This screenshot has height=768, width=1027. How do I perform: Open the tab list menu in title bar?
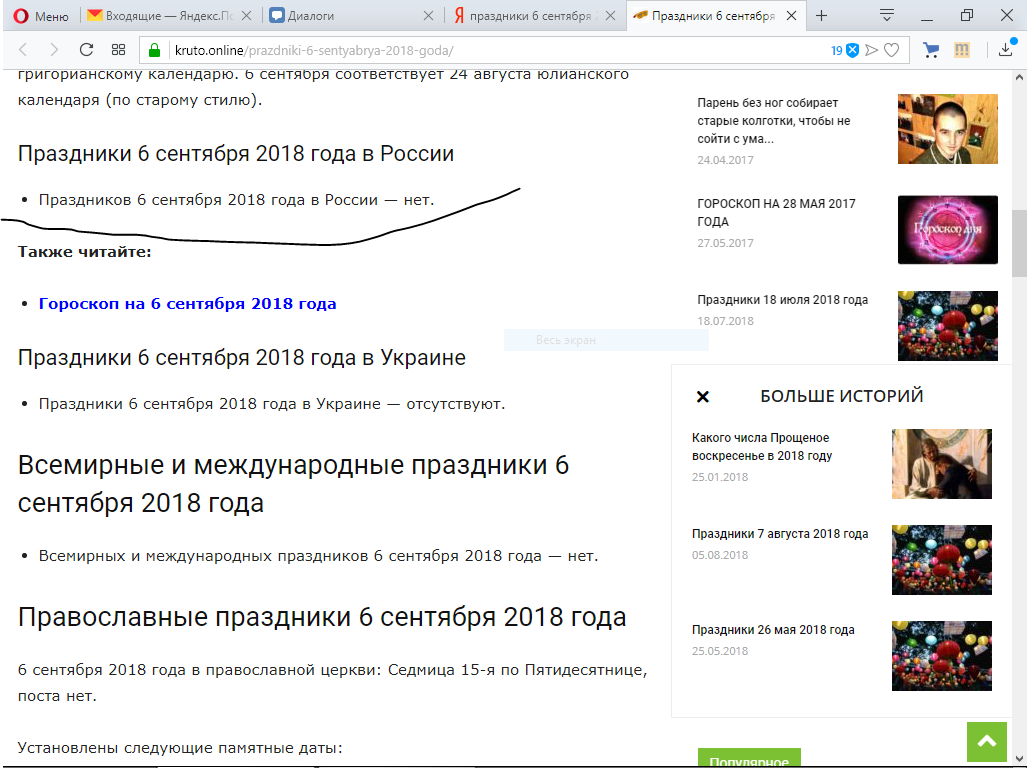pos(887,16)
